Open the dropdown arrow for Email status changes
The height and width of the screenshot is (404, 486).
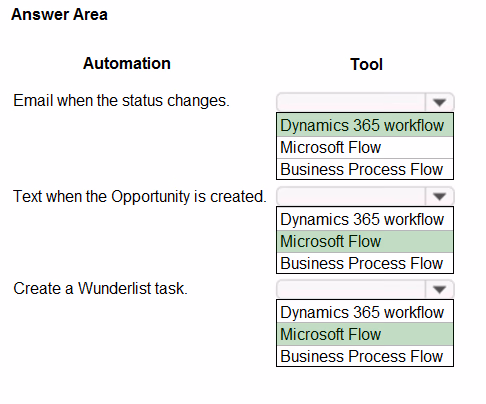439,102
